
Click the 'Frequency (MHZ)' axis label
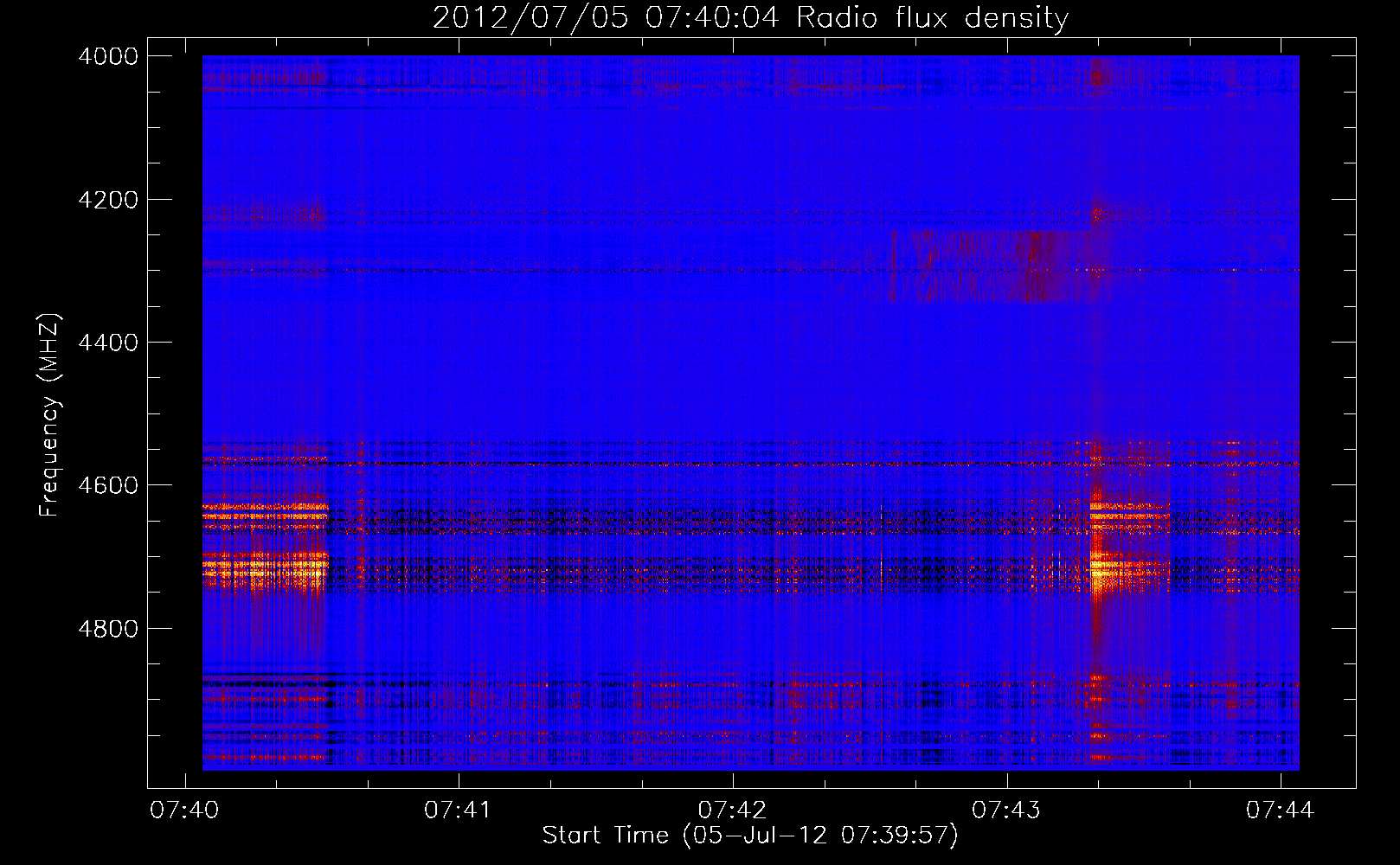point(49,415)
